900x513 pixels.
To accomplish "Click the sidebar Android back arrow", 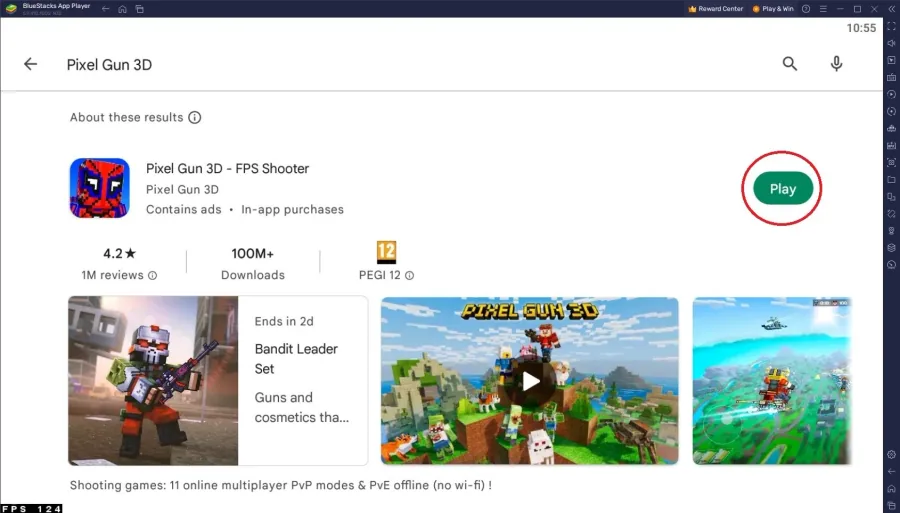I will pos(891,471).
